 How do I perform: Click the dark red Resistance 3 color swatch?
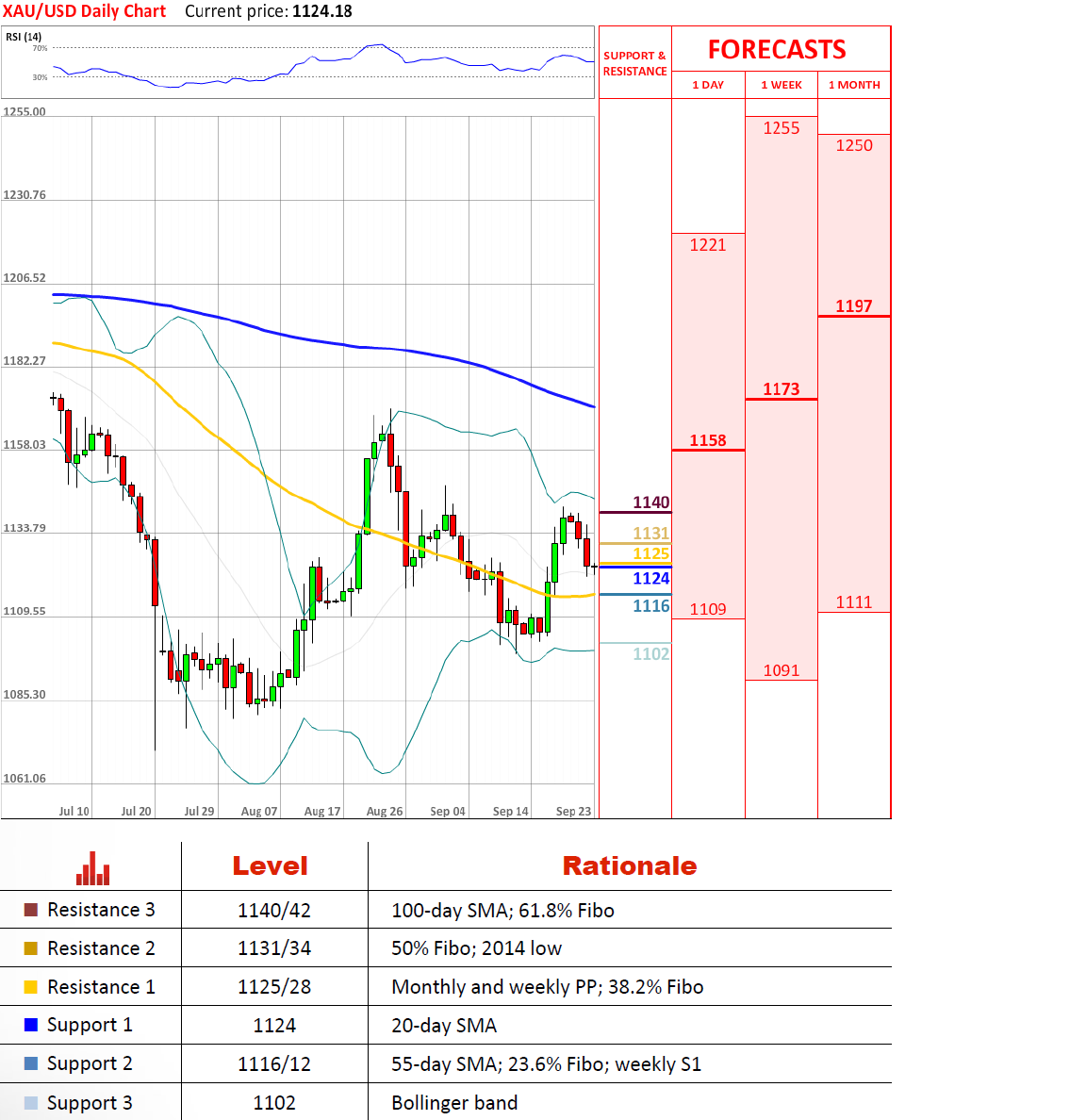coord(31,910)
